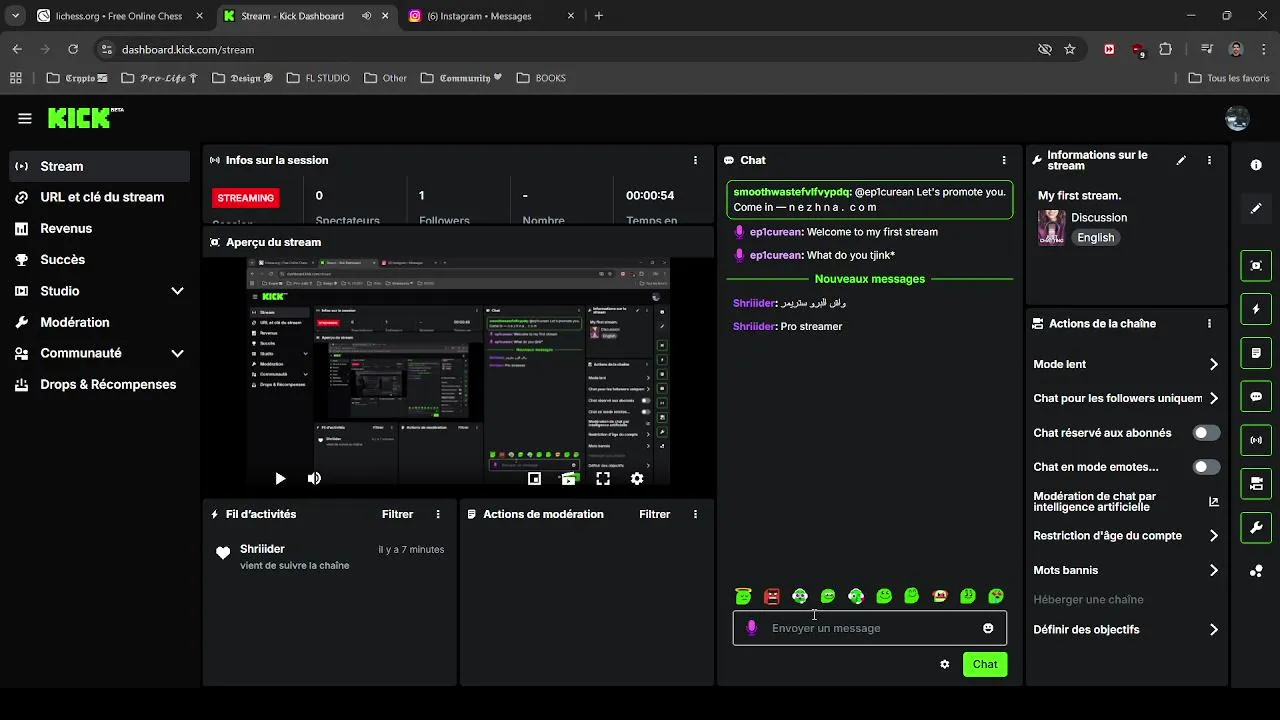Image resolution: width=1280 pixels, height=720 pixels.
Task: Open Chat panel three-dot options
Action: tap(1004, 160)
